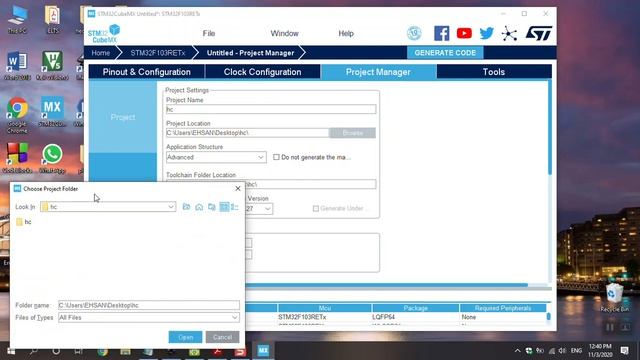This screenshot has width=640, height=360.
Task: Select Project section in left sidebar
Action: click(122, 117)
